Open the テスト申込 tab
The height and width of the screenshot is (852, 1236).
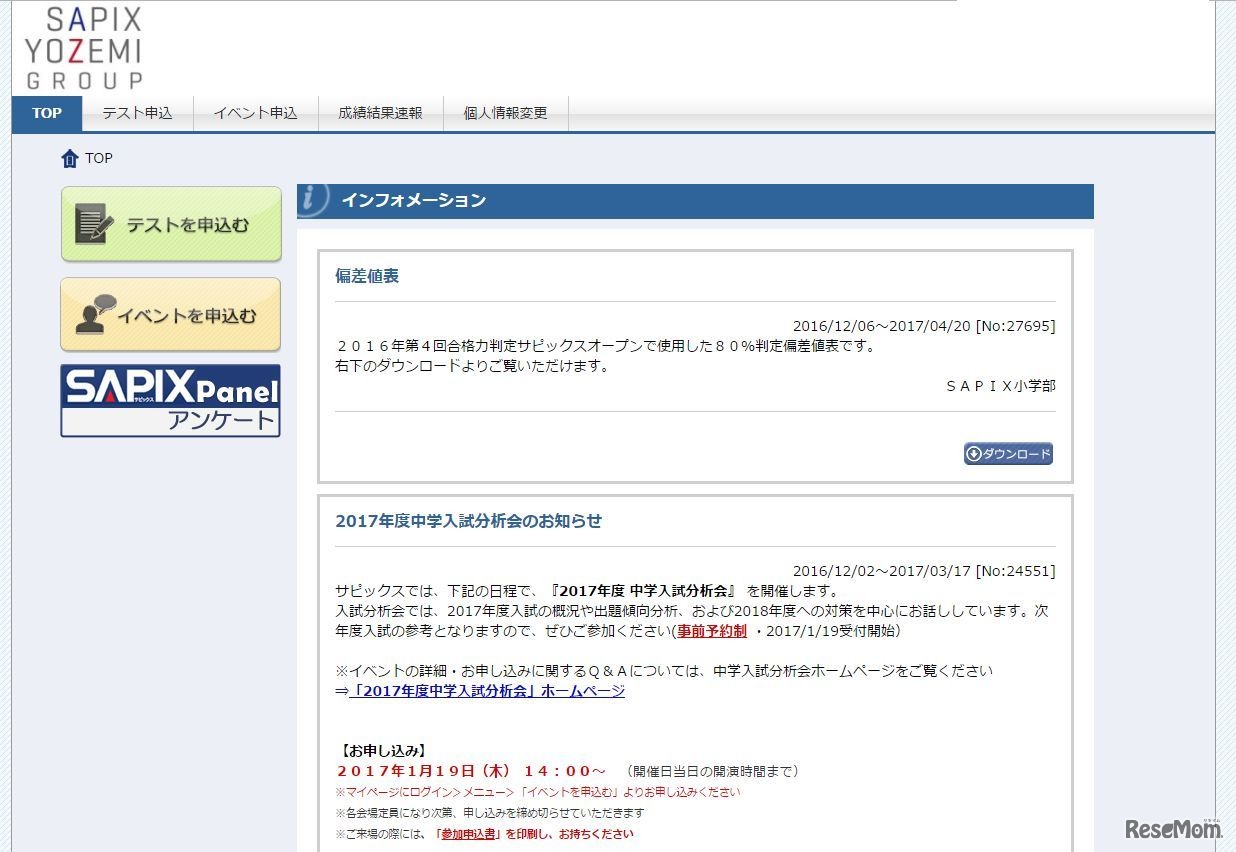[x=138, y=113]
